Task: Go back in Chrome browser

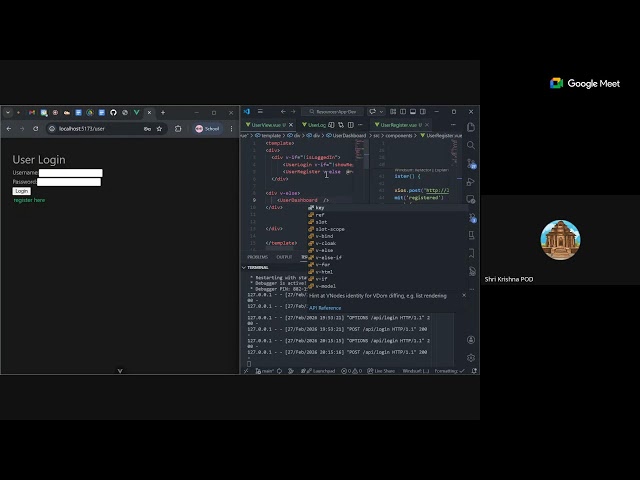Action: point(9,129)
